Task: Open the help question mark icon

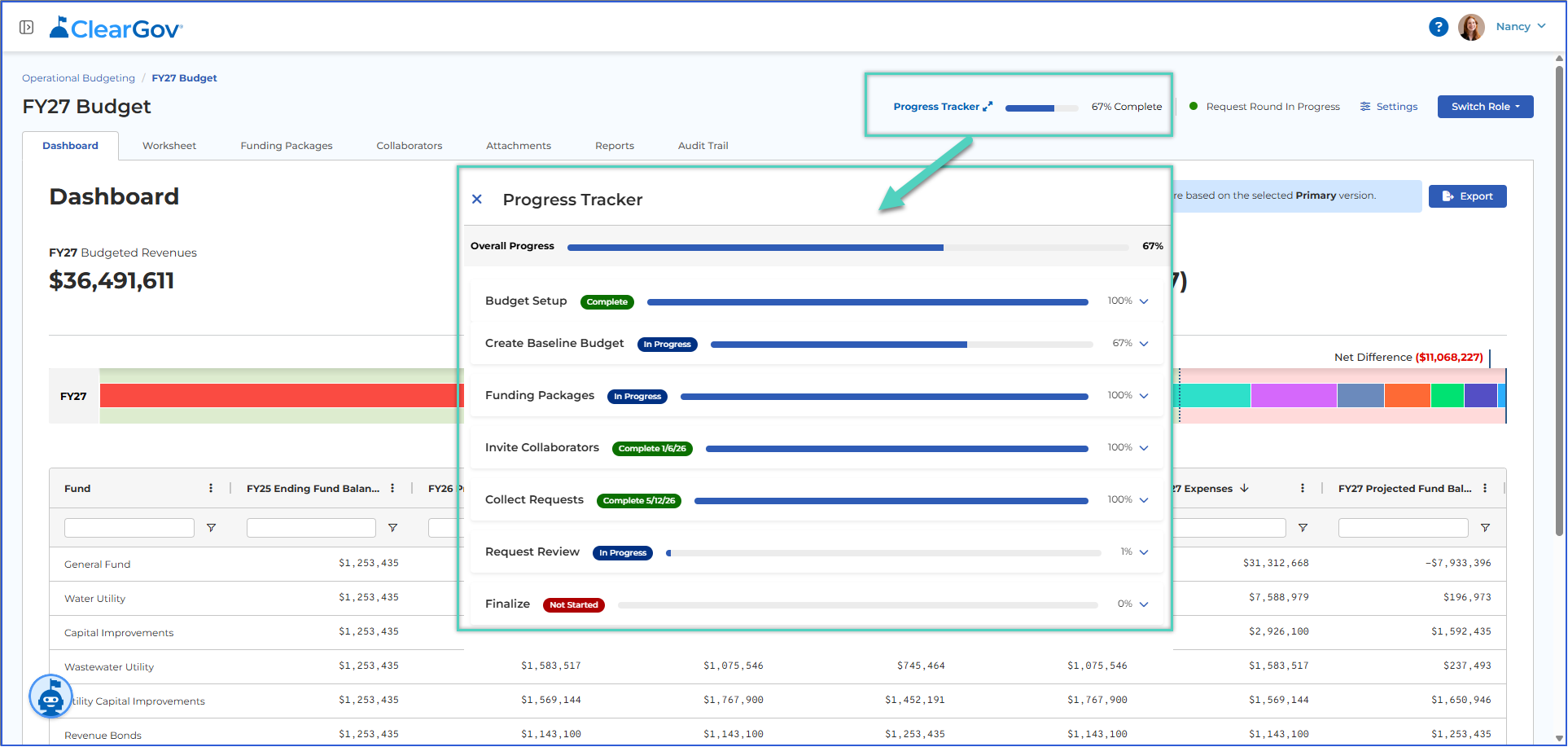Action: point(1439,27)
